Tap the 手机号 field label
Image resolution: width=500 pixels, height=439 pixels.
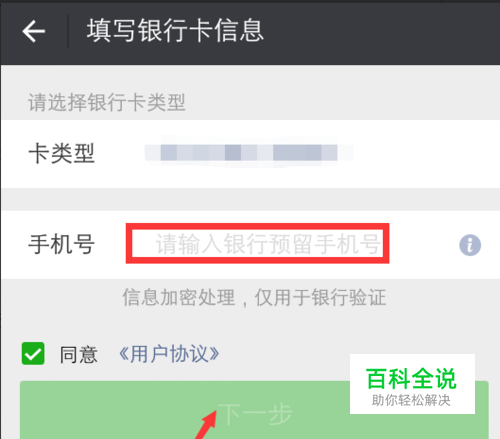[62, 244]
